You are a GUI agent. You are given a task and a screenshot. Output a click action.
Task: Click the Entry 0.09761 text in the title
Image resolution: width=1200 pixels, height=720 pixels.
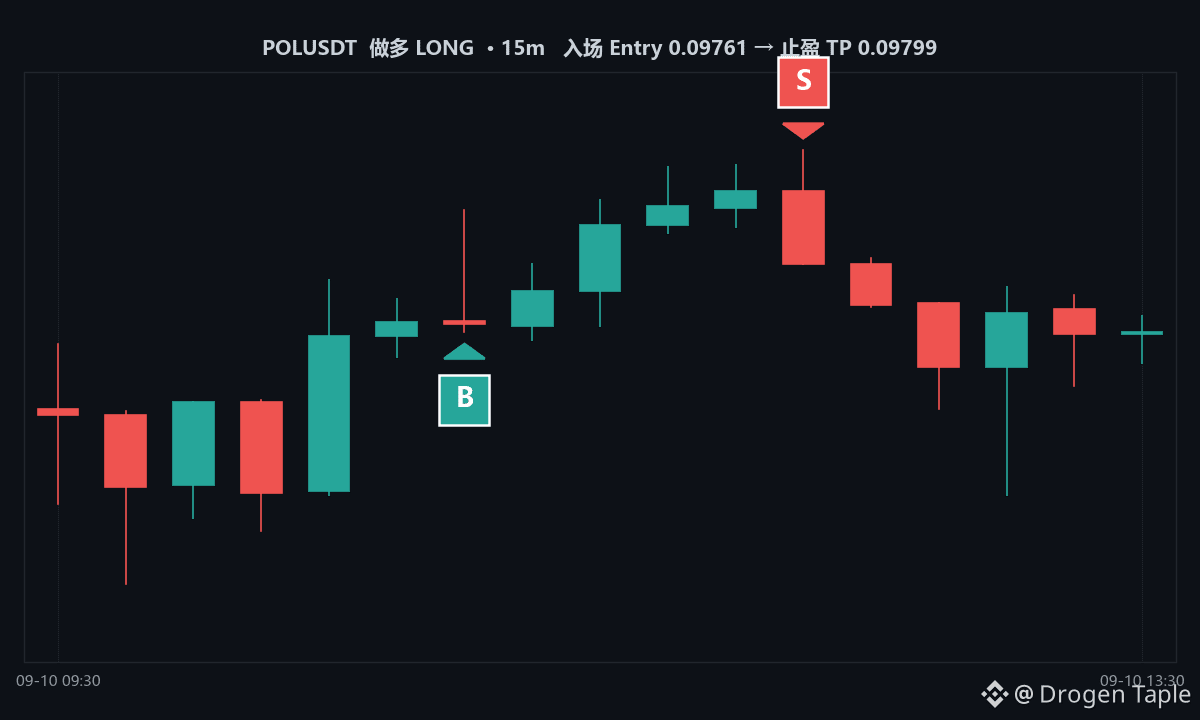coord(678,47)
